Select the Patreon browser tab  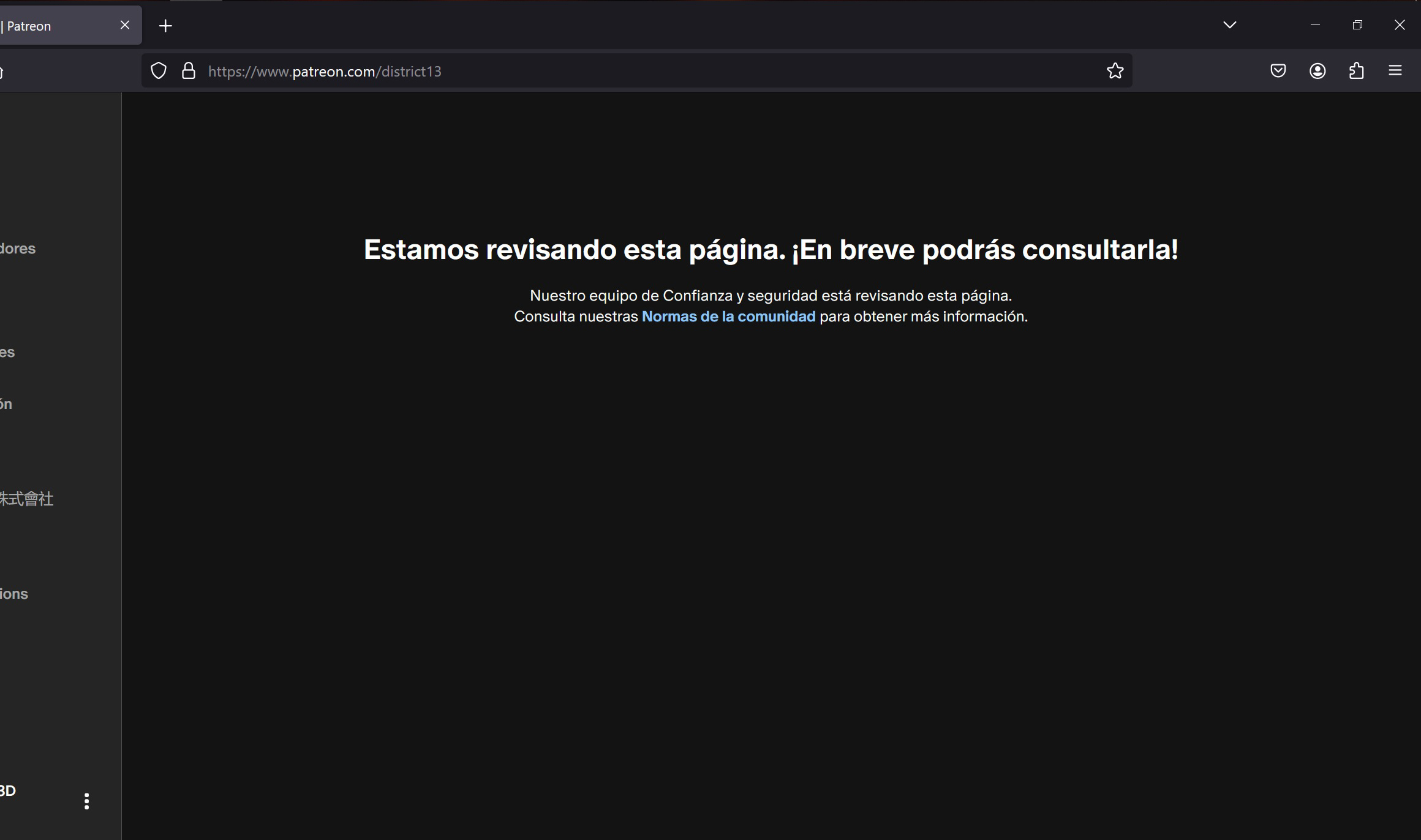(55, 26)
